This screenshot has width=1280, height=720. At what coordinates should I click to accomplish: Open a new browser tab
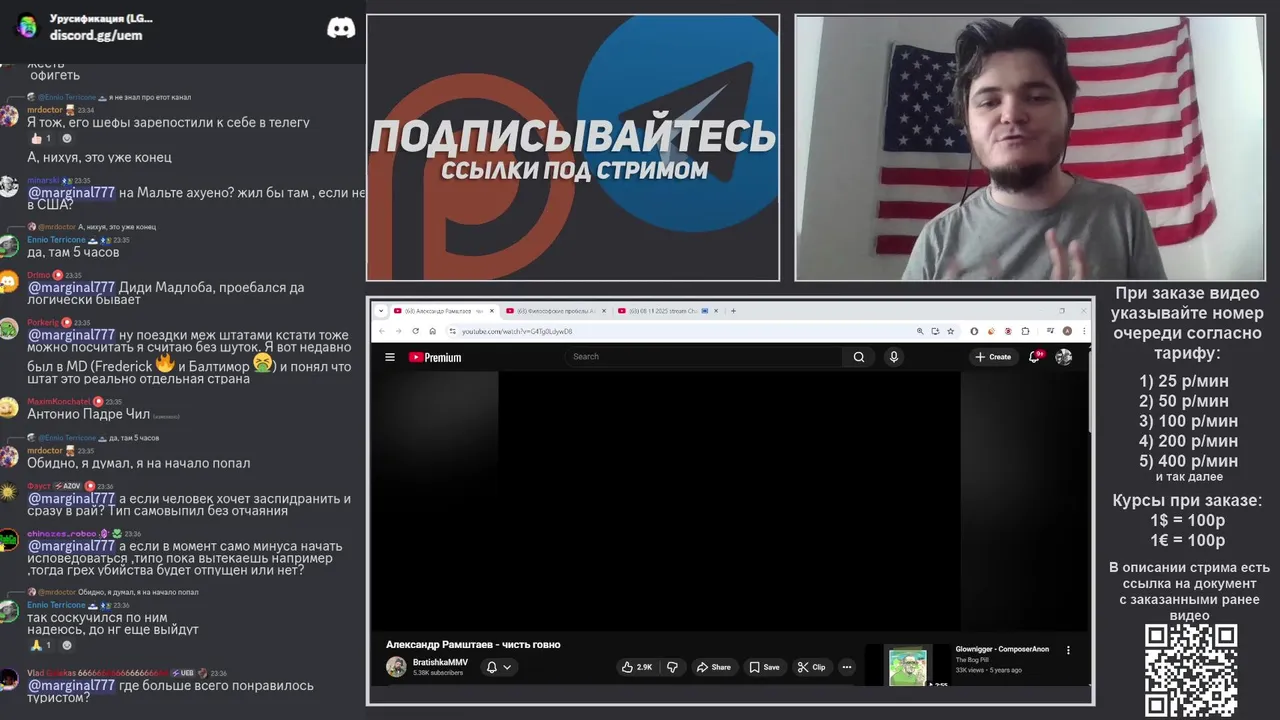[x=733, y=311]
